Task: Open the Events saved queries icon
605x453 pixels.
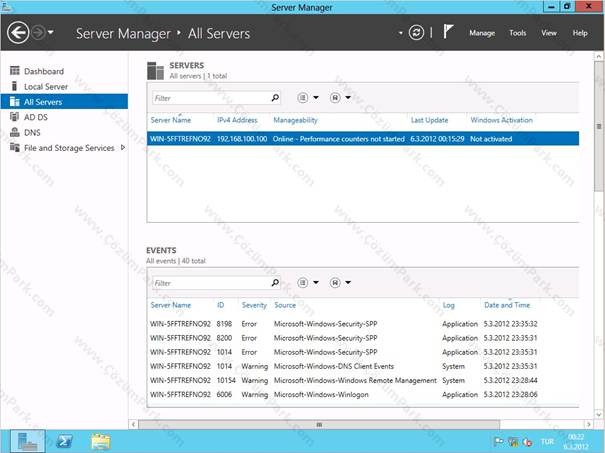Action: pyautogui.click(x=335, y=282)
